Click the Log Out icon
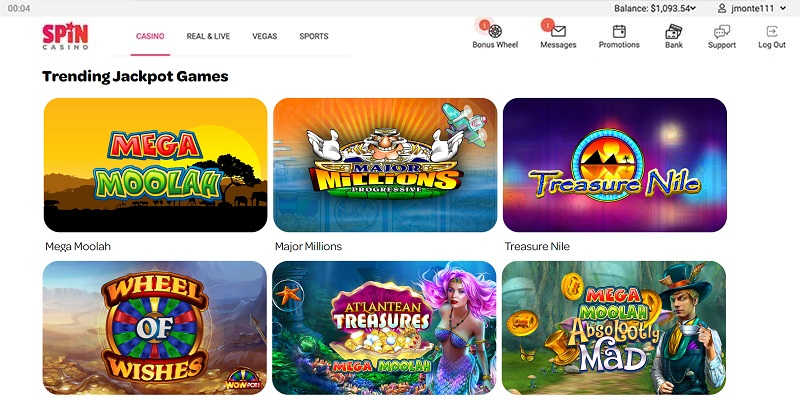800x400 pixels. tap(772, 31)
